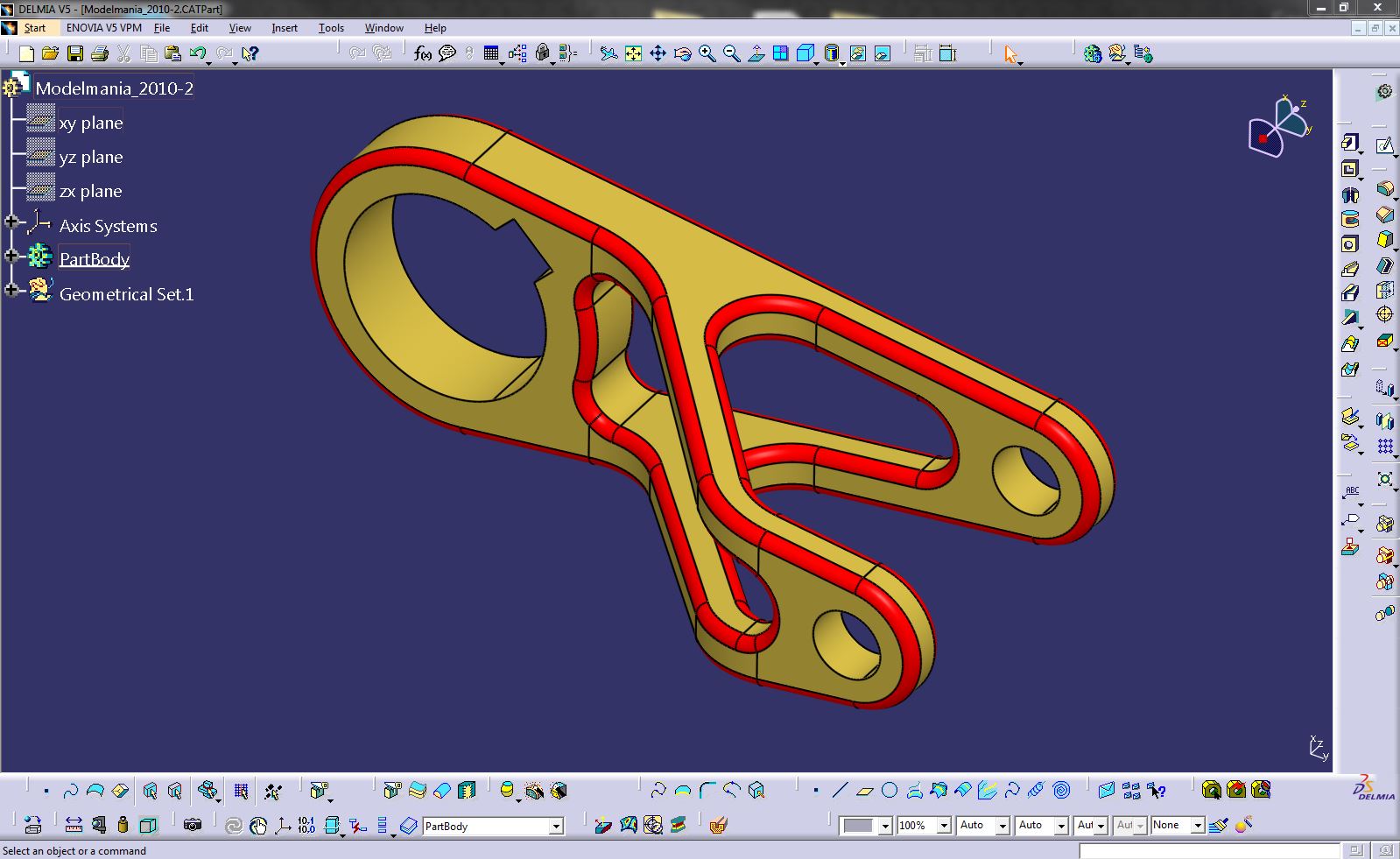Click the Painter brush icon
1400x859 pixels.
click(1218, 825)
